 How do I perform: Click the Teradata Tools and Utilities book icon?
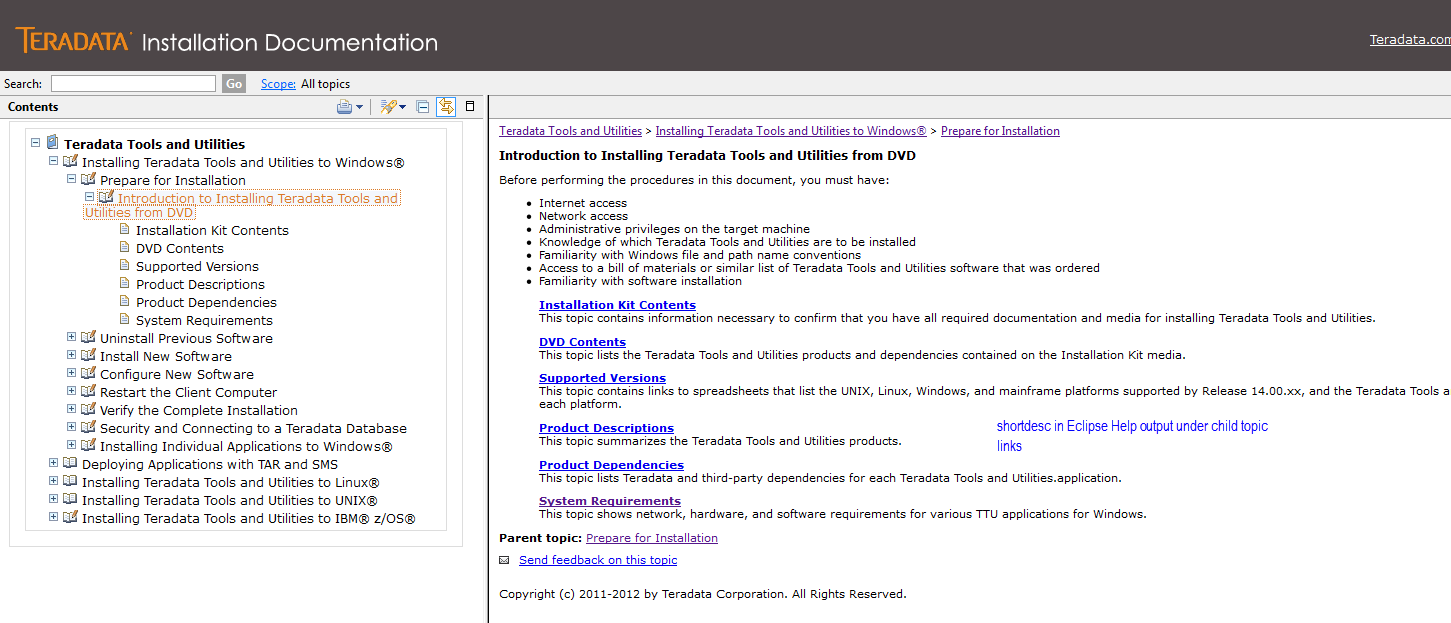[x=52, y=143]
